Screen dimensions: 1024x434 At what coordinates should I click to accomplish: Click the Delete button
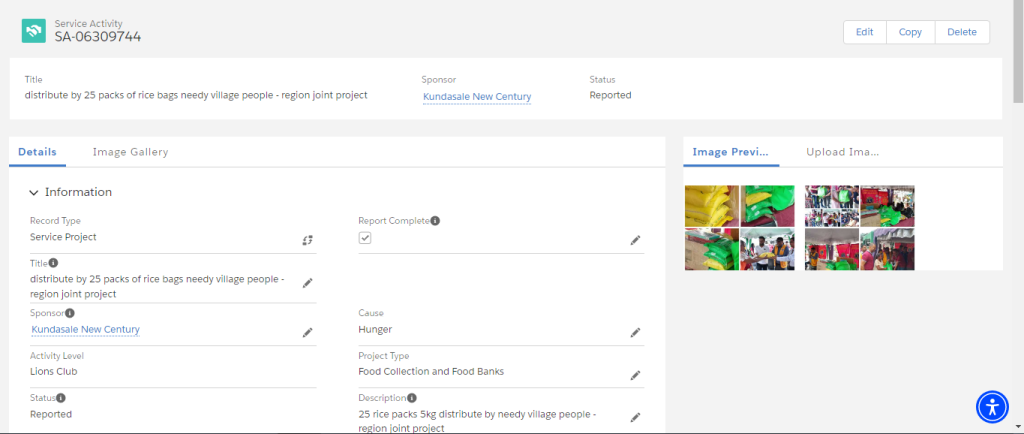coord(962,32)
